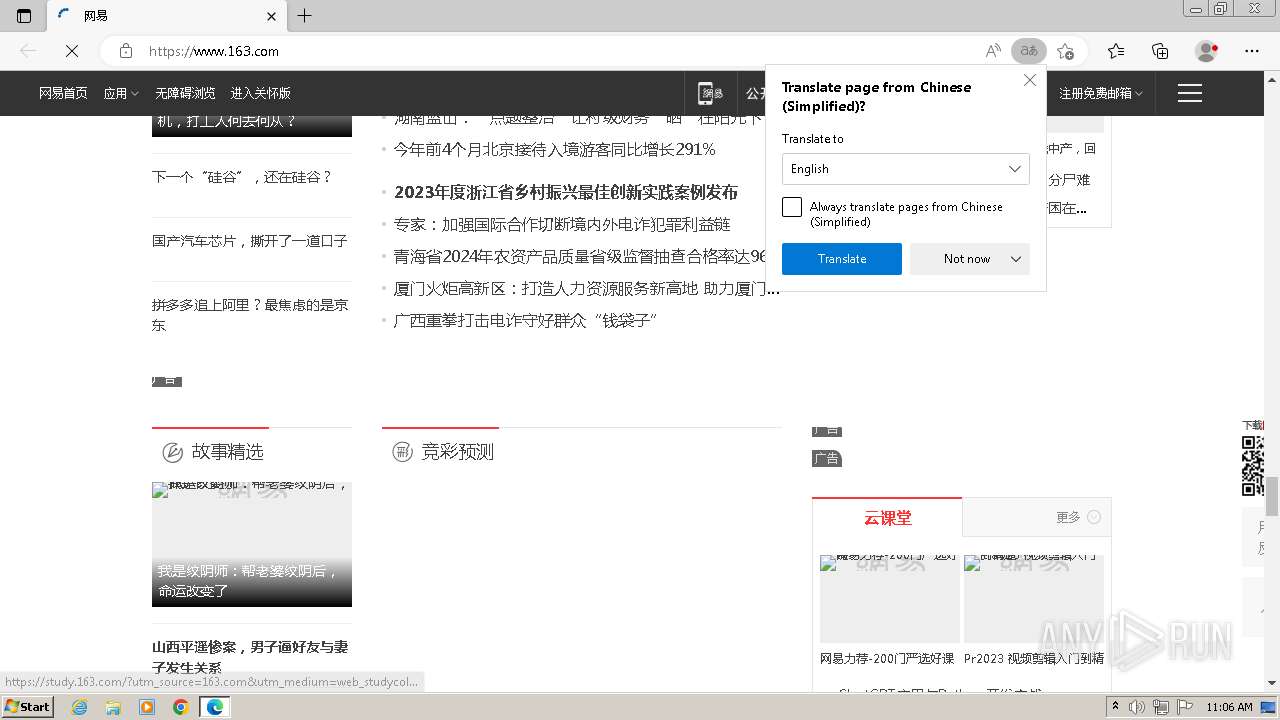Open the tab actions menu icon
The image size is (1280, 720).
tap(24, 16)
